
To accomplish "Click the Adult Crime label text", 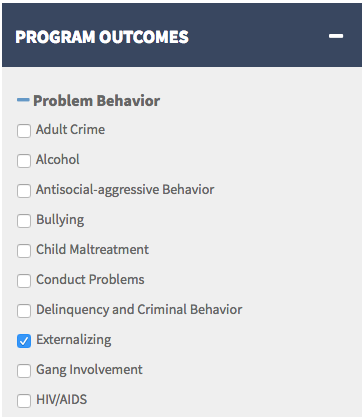I will point(70,129).
